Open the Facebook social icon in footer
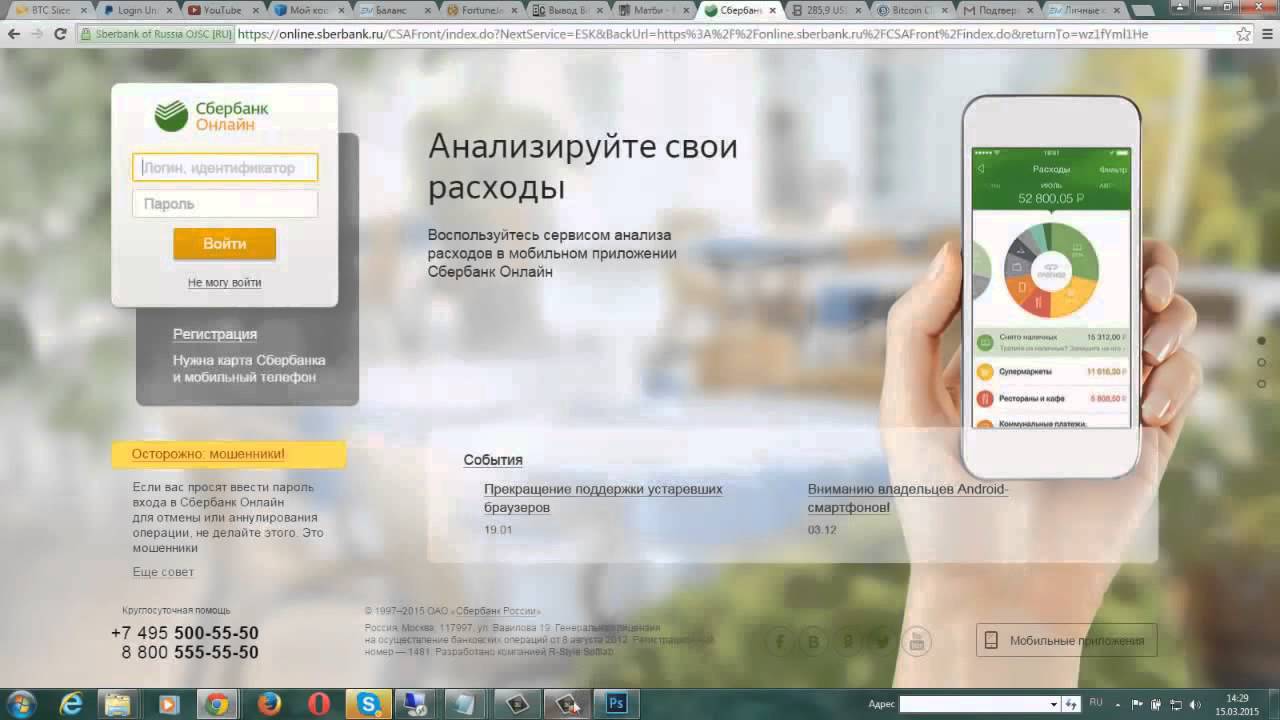This screenshot has width=1280, height=720. click(781, 641)
